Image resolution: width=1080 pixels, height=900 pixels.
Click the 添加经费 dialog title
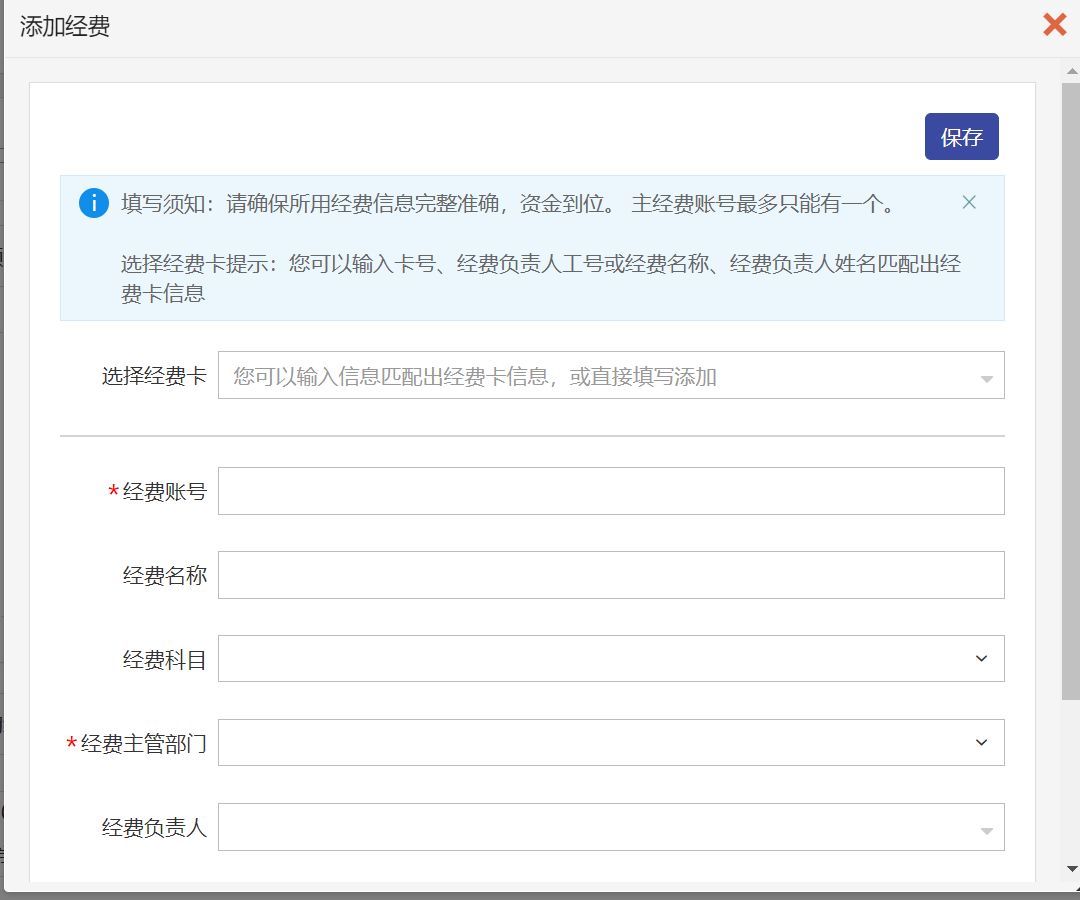click(65, 27)
